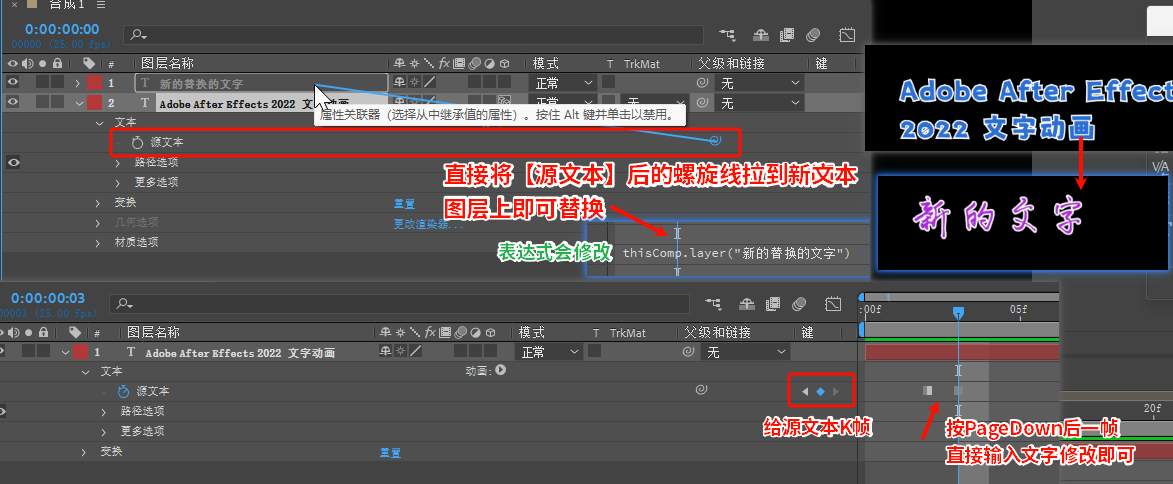Enable motion blur in the 0:00:00:03 timeline

coord(800,303)
